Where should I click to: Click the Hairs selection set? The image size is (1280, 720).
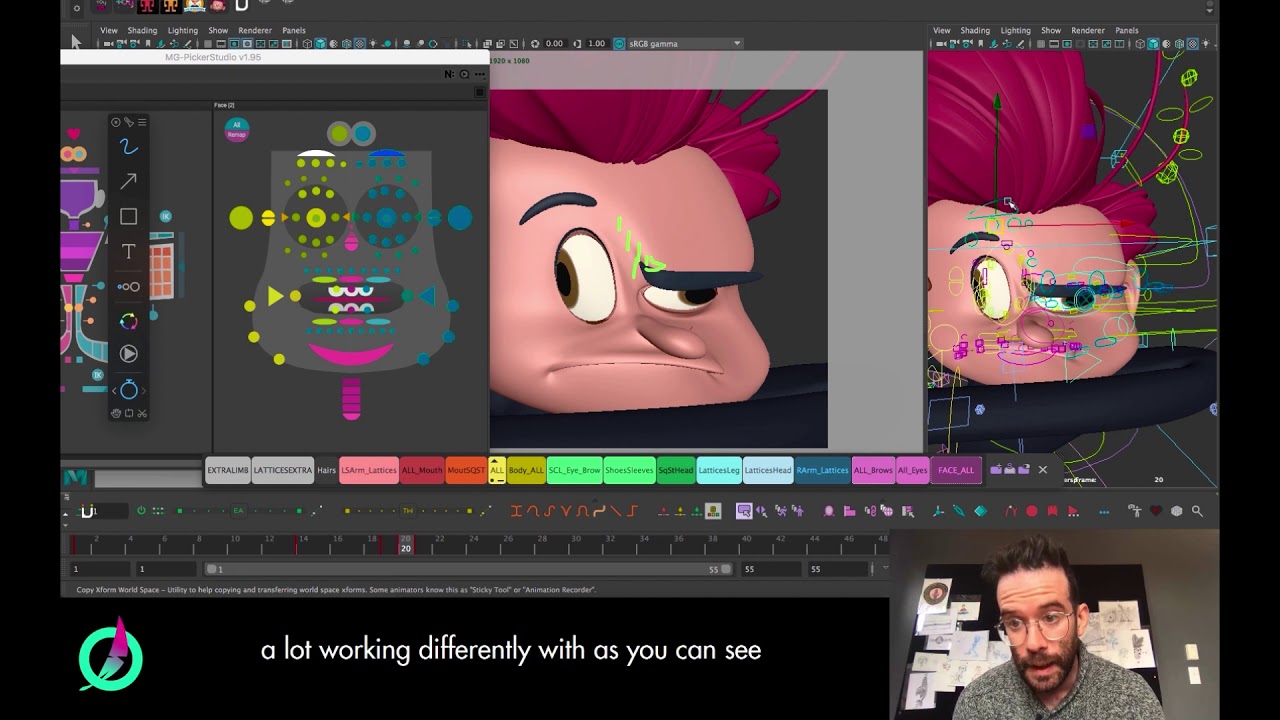(x=327, y=470)
